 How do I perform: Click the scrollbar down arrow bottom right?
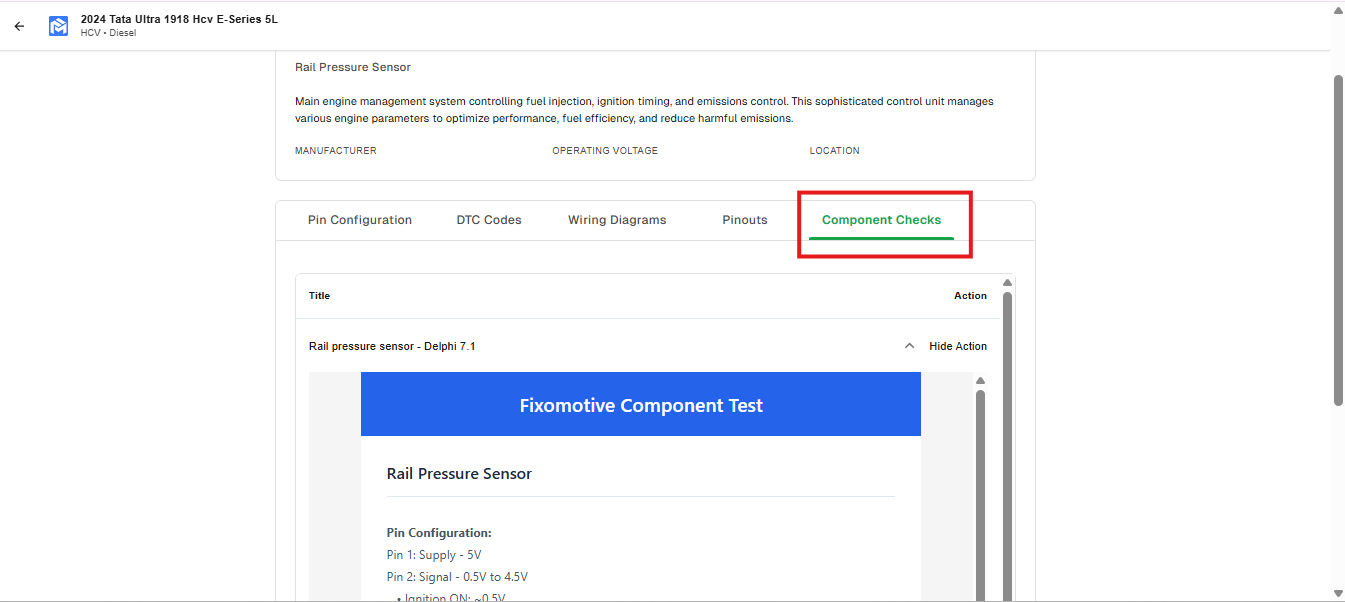(x=1338, y=595)
